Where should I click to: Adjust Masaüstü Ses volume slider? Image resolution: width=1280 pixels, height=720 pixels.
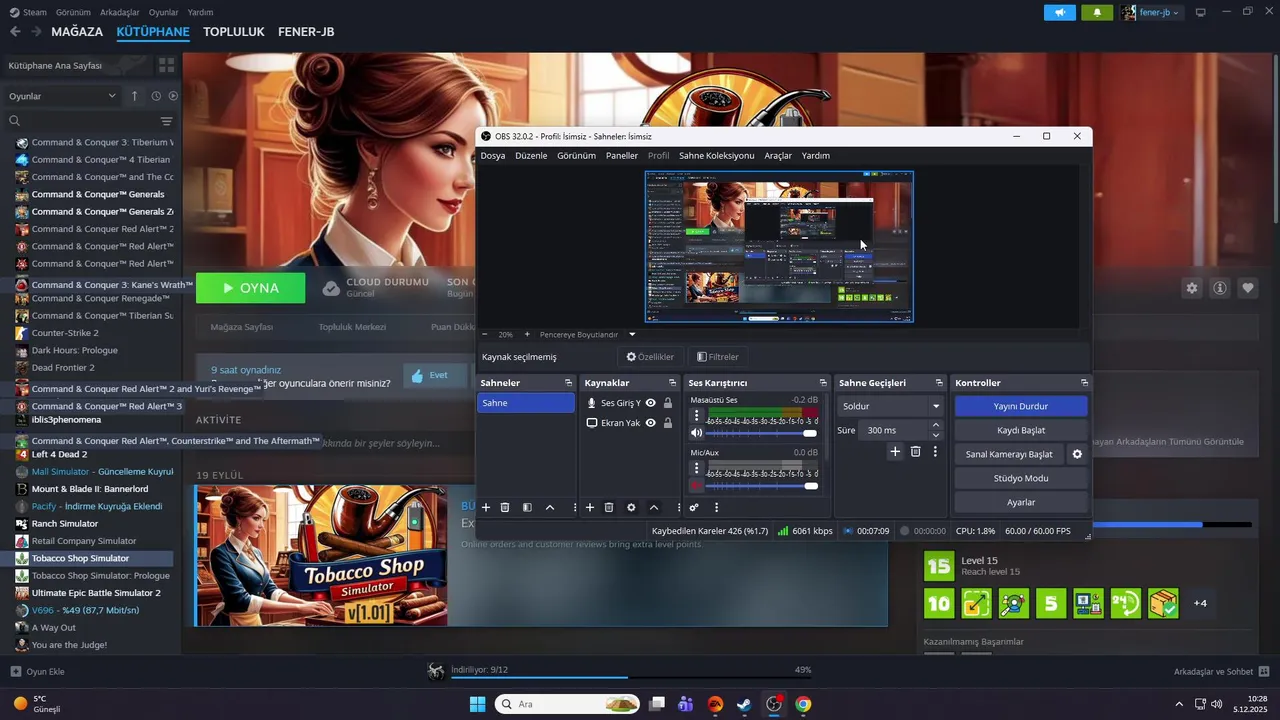point(763,433)
